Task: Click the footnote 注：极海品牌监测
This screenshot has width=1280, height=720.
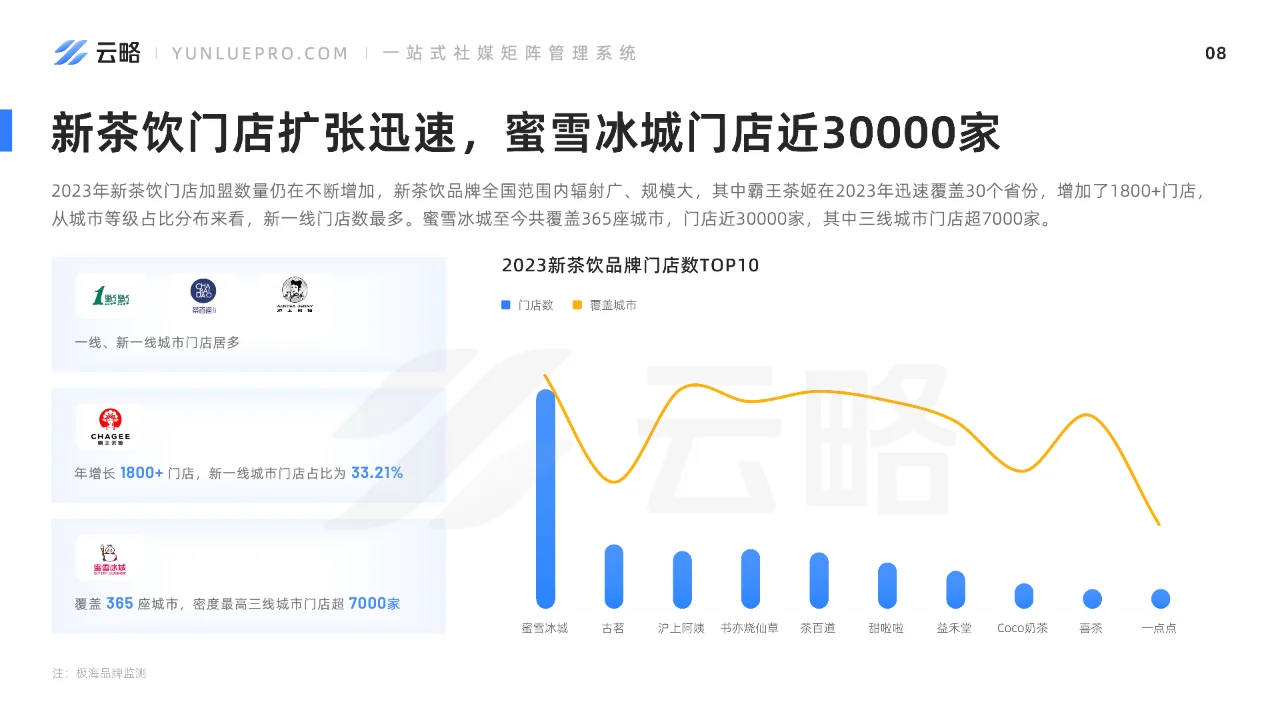Action: [x=99, y=673]
